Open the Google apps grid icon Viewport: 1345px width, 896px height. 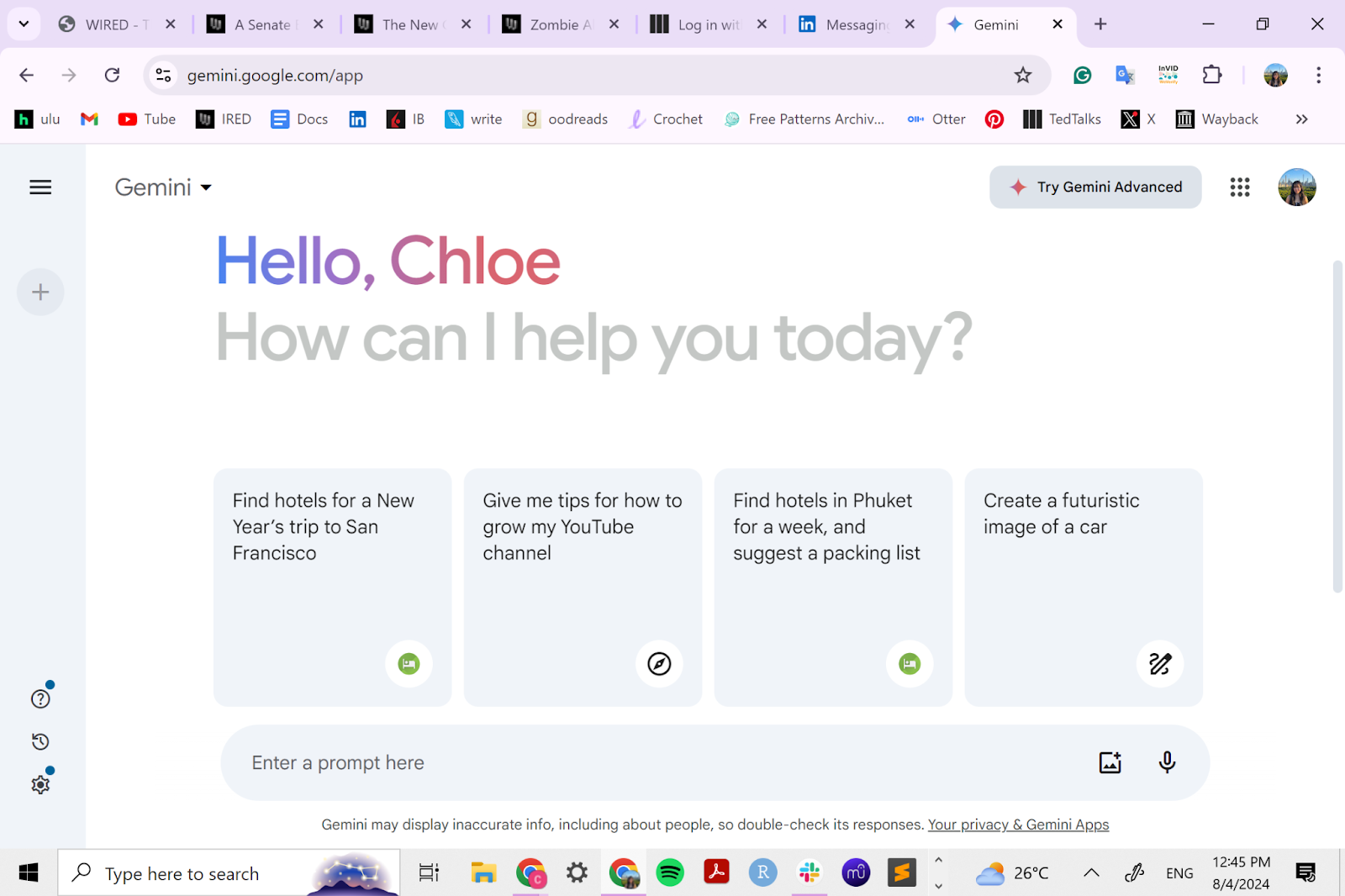[x=1240, y=187]
